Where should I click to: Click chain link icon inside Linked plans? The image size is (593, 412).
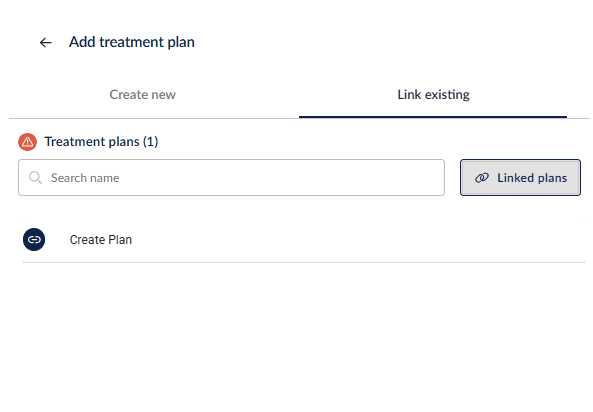[482, 178]
